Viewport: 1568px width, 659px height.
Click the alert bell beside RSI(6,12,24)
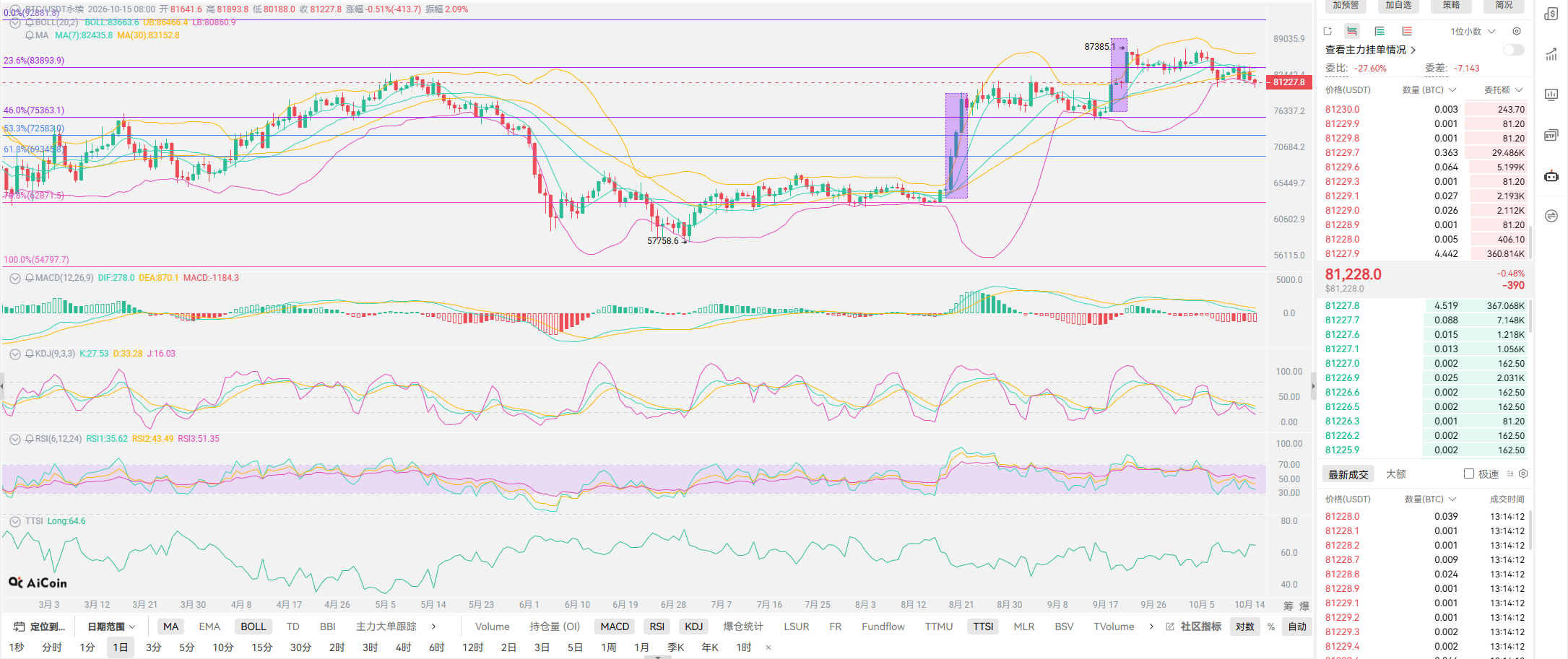tap(30, 439)
